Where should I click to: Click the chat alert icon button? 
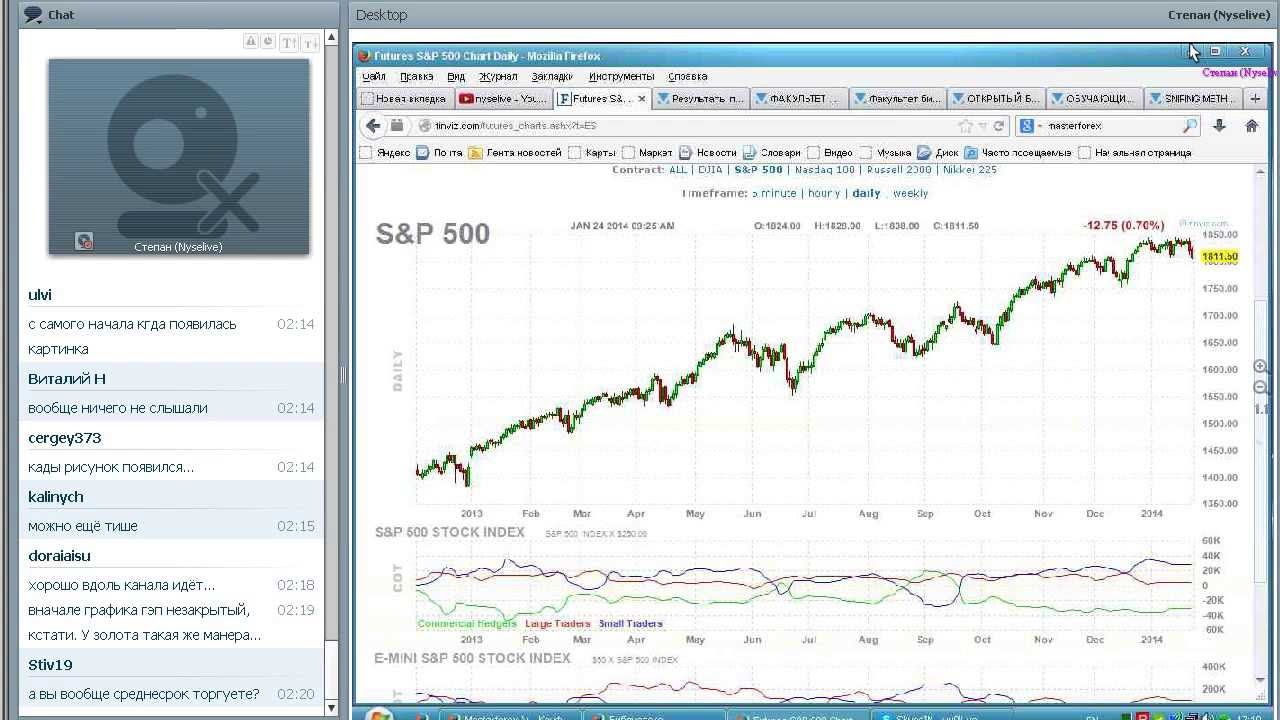click(x=251, y=41)
